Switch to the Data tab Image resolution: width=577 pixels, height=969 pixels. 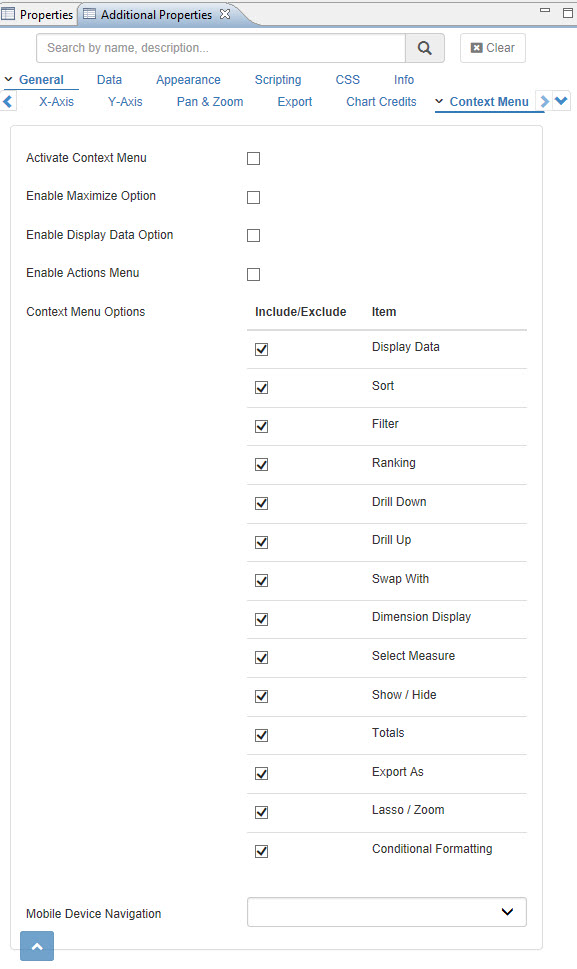[109, 79]
